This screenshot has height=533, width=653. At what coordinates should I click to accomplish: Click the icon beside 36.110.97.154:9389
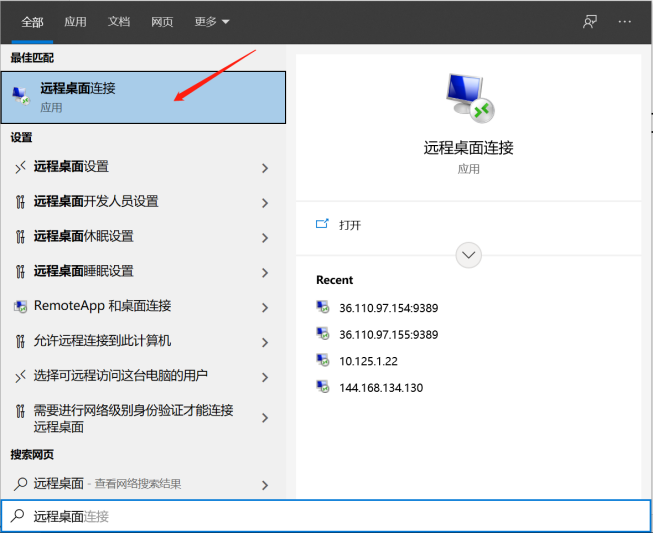[x=323, y=307]
